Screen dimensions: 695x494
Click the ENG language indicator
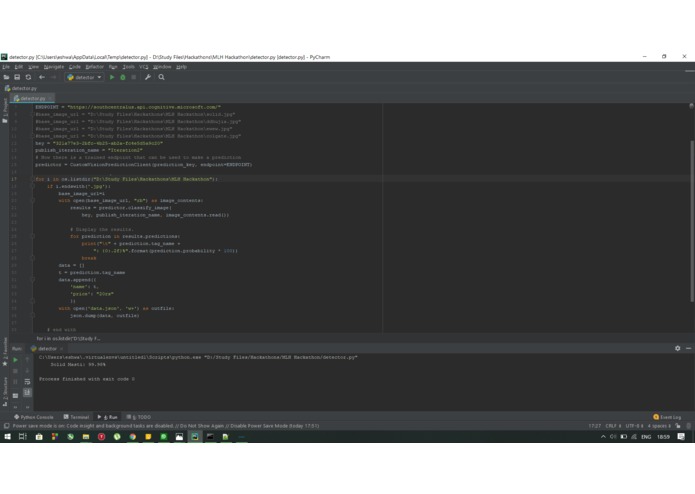coord(646,437)
